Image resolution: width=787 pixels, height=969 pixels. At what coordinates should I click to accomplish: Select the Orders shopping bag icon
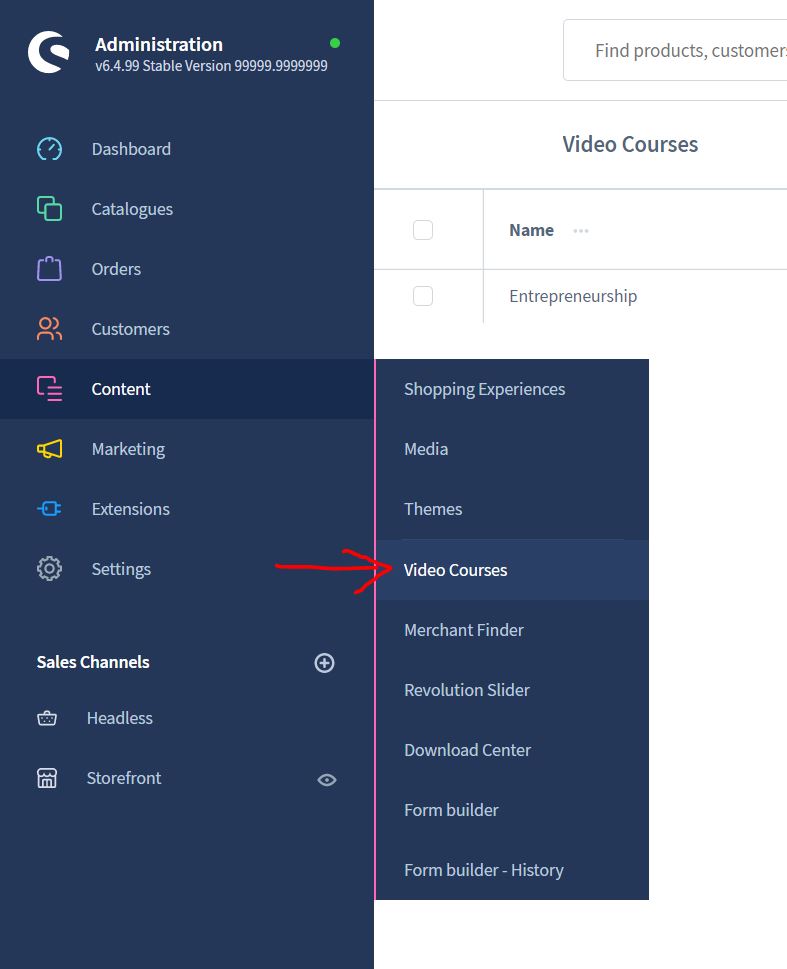[x=49, y=269]
